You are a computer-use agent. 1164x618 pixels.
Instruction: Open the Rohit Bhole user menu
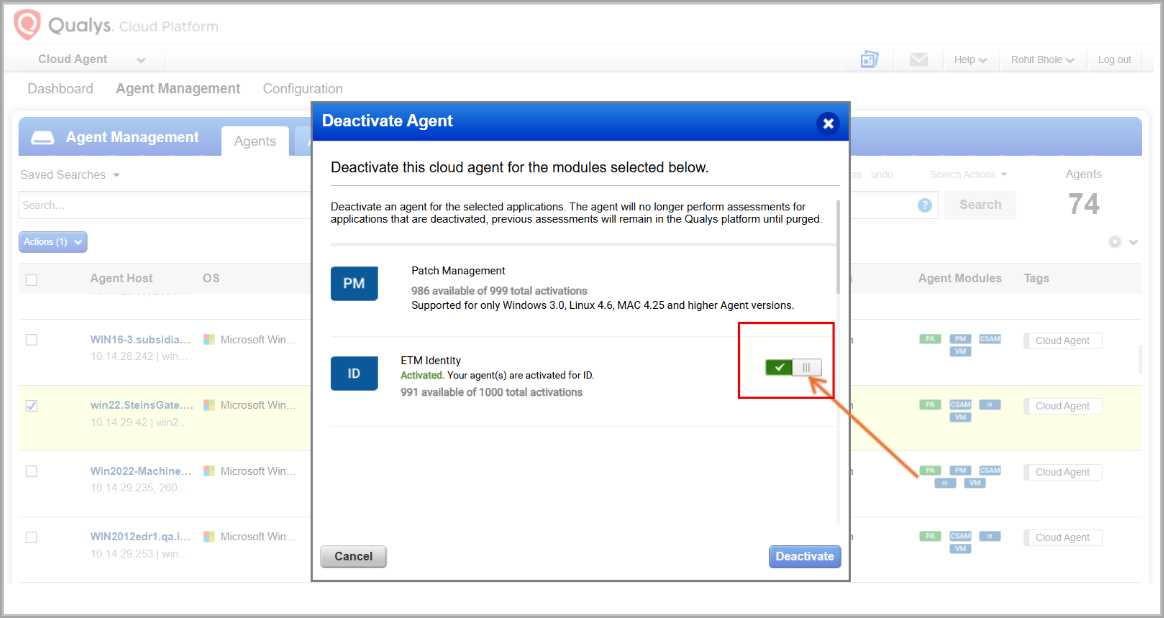click(1042, 59)
